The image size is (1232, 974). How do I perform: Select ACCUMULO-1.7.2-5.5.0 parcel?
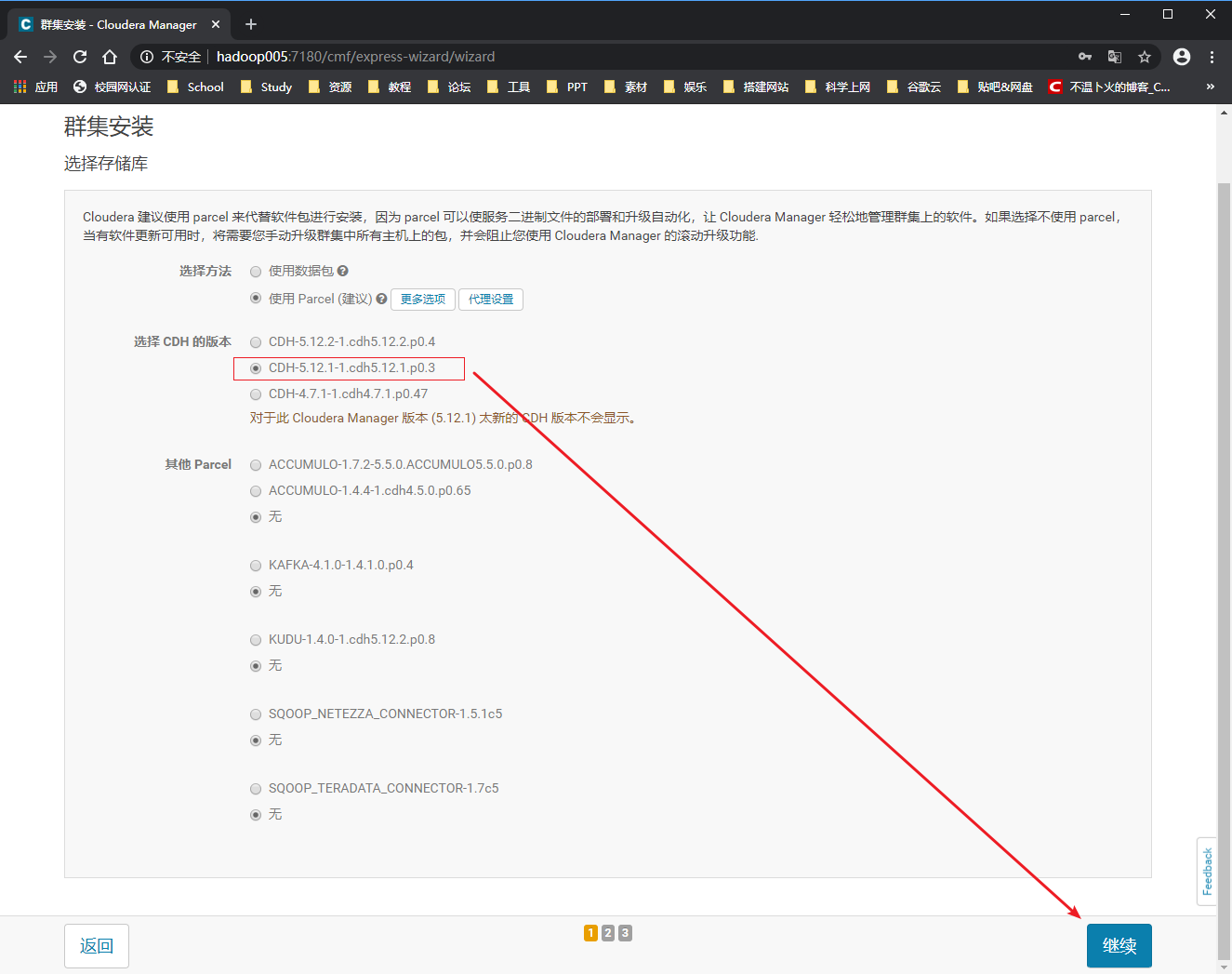tap(256, 465)
